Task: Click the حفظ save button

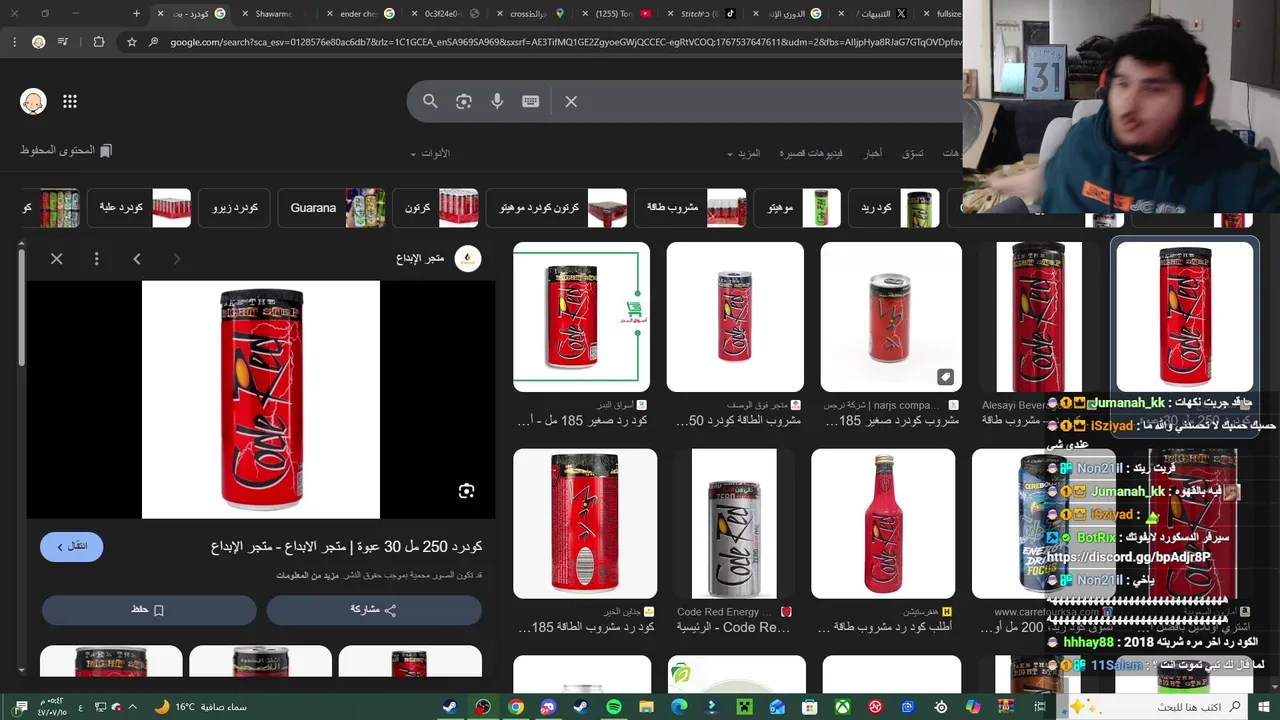Action: (x=149, y=610)
